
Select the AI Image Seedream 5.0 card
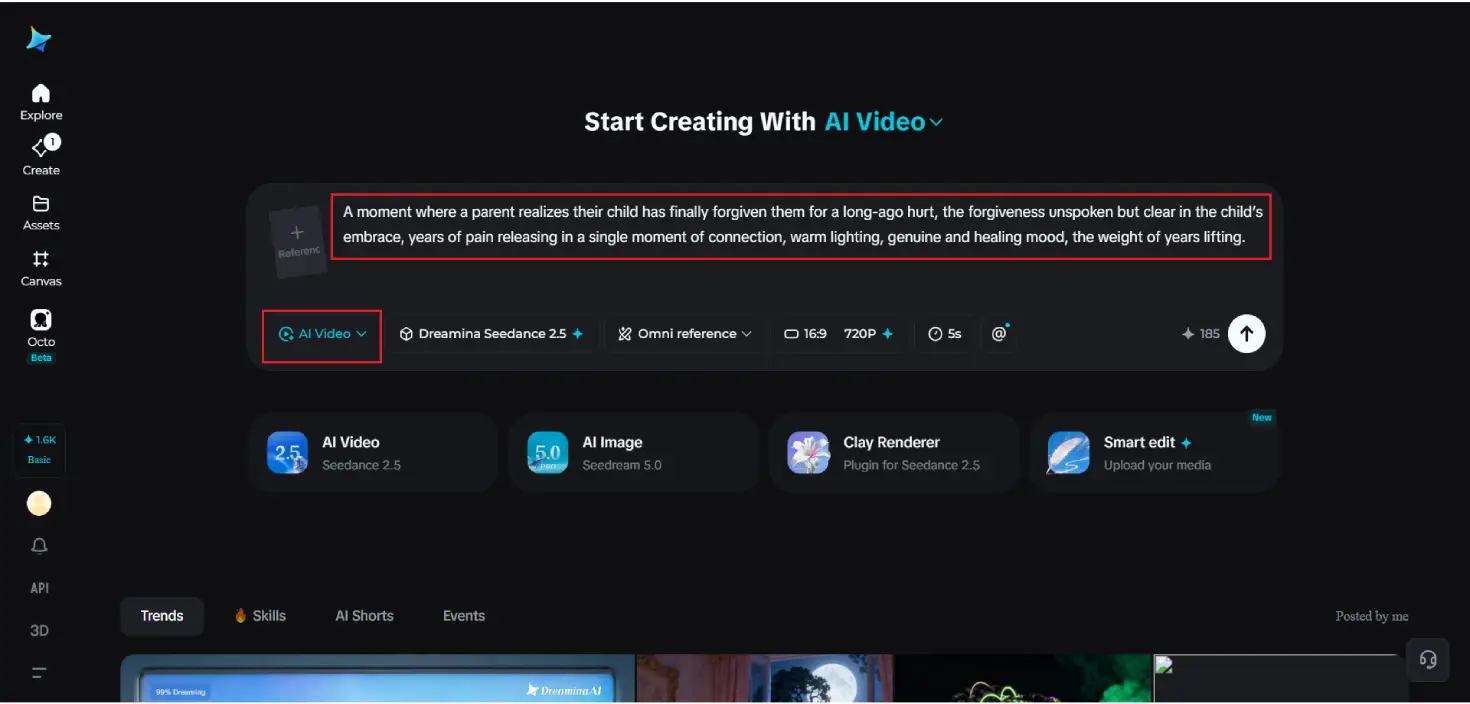point(633,453)
